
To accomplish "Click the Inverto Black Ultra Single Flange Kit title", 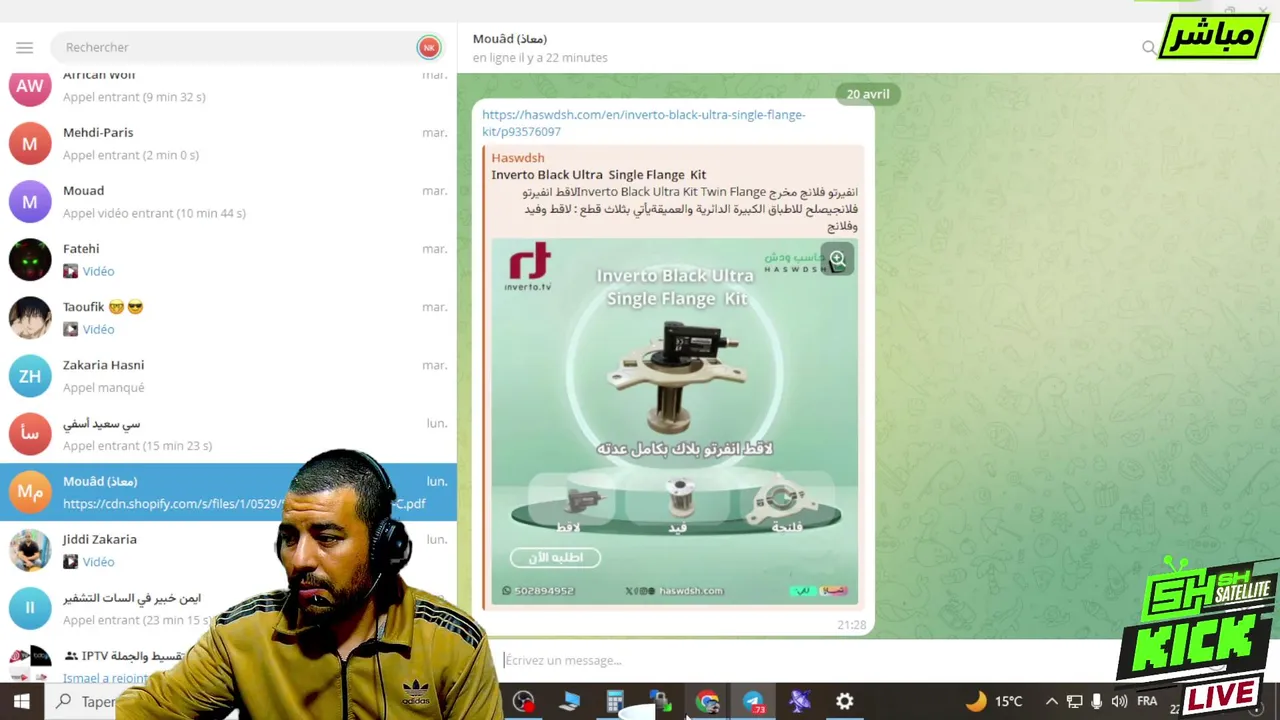I will coord(598,174).
